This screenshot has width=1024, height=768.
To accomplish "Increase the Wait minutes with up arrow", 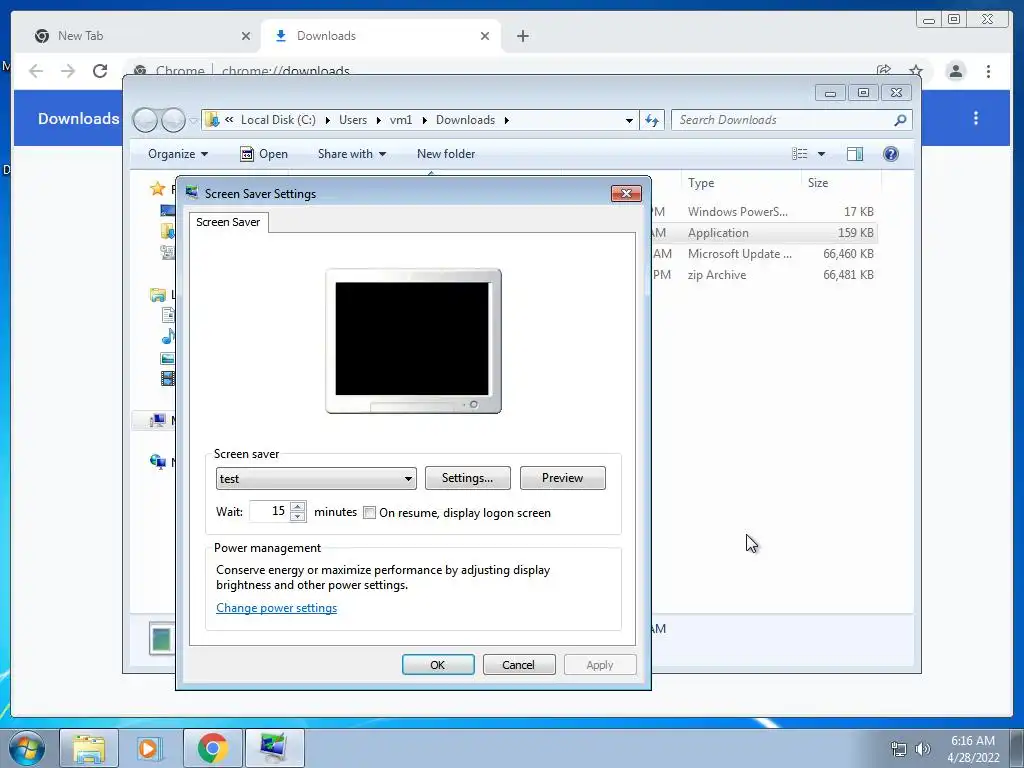I will (298, 506).
